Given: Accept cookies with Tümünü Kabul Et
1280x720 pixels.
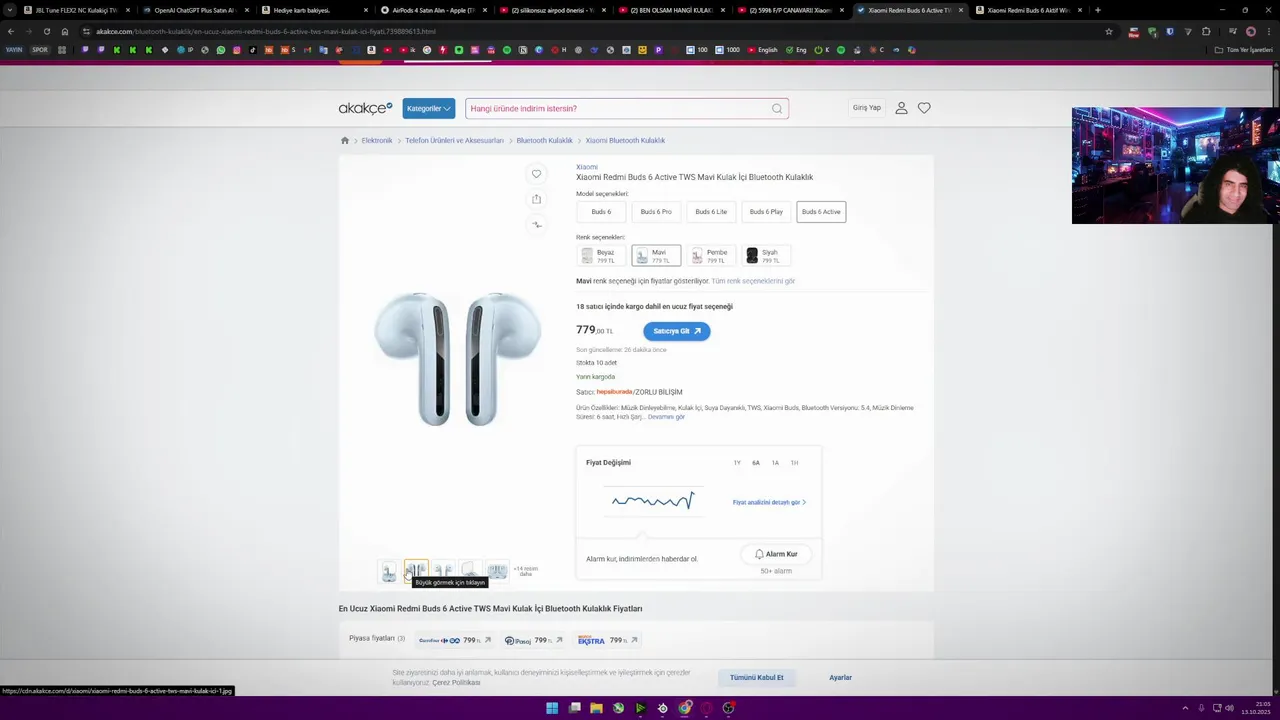Looking at the screenshot, I should (756, 678).
